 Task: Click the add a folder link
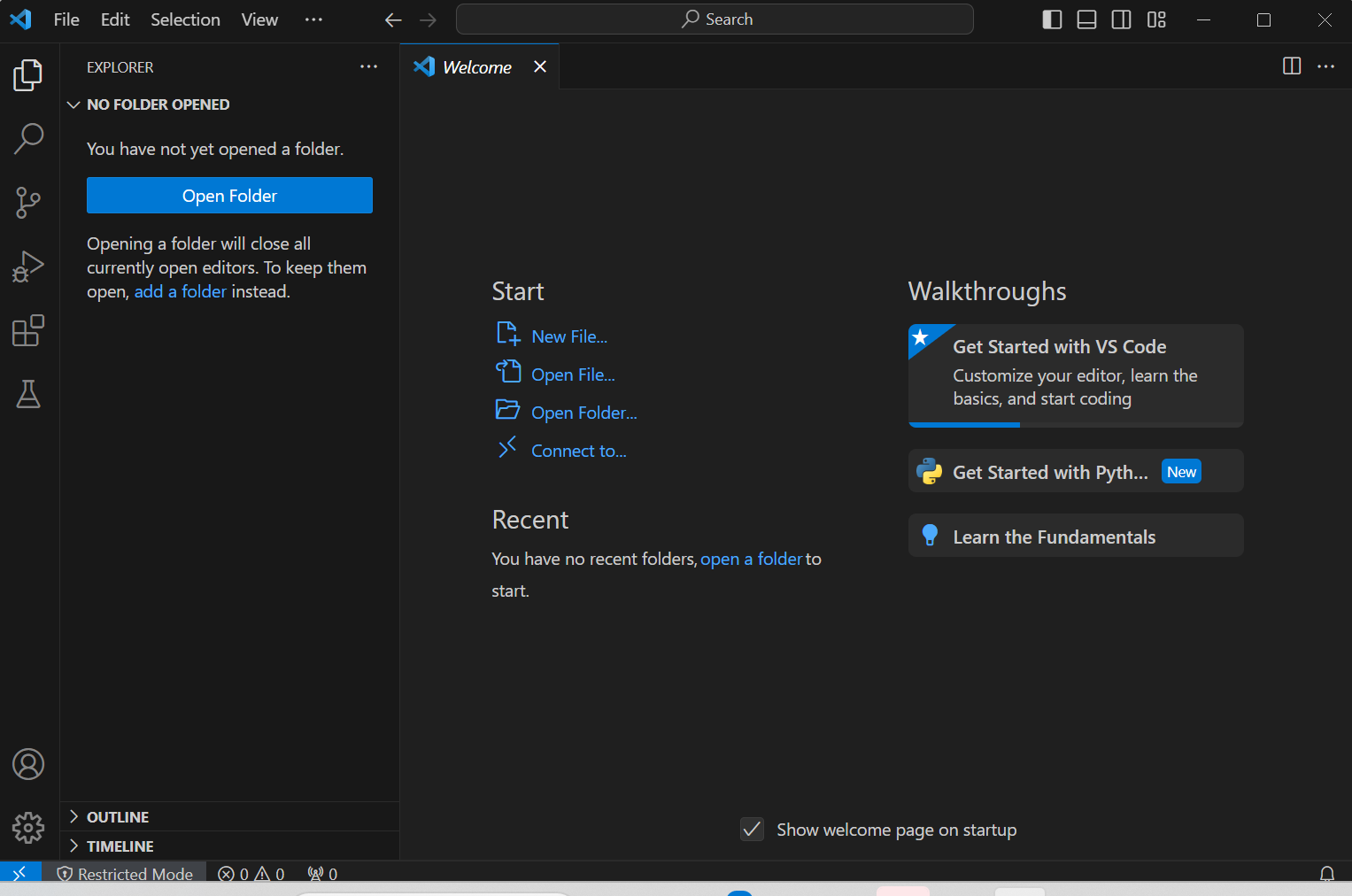[181, 291]
